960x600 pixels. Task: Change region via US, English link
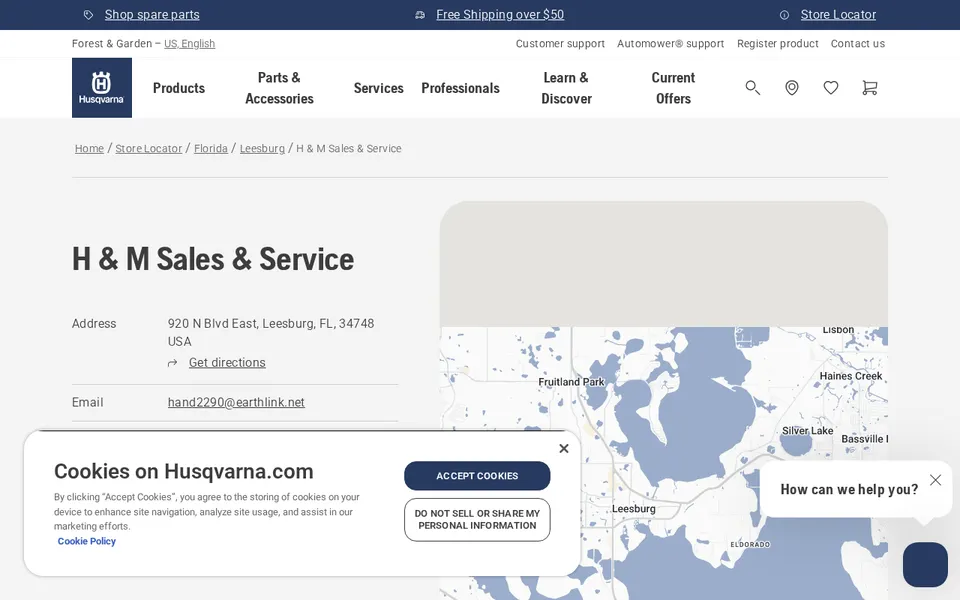coord(189,43)
